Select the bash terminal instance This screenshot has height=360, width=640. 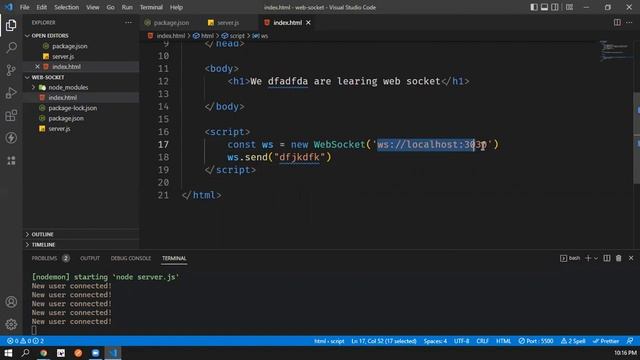(x=570, y=258)
